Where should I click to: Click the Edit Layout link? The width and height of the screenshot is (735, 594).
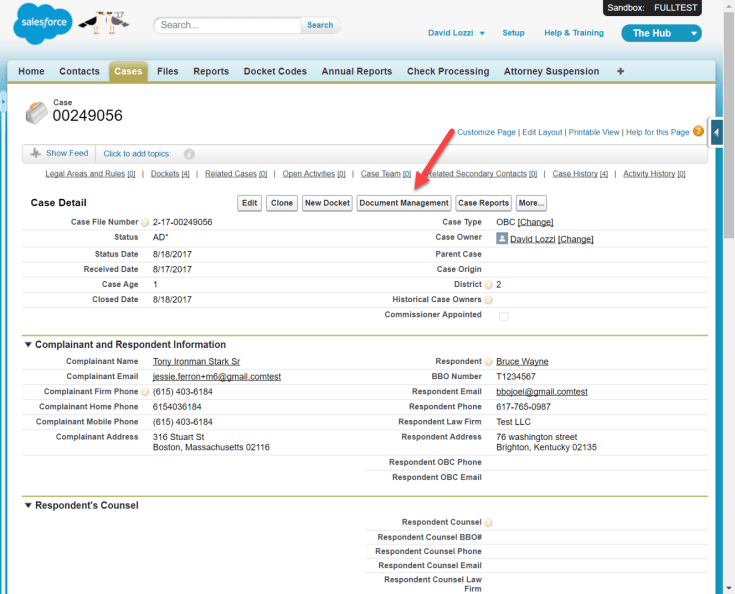[542, 132]
